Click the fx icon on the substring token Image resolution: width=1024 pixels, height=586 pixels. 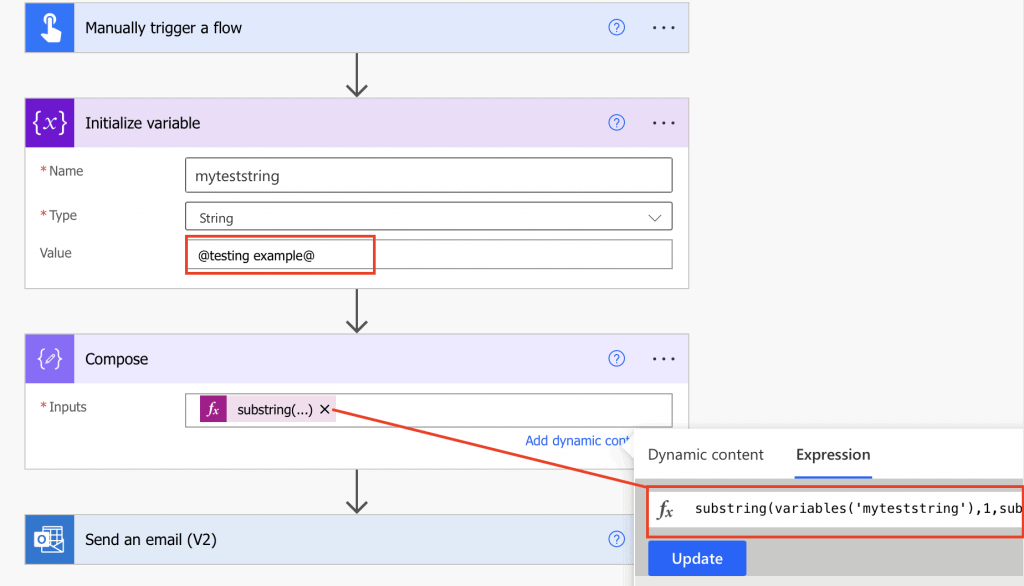click(213, 410)
